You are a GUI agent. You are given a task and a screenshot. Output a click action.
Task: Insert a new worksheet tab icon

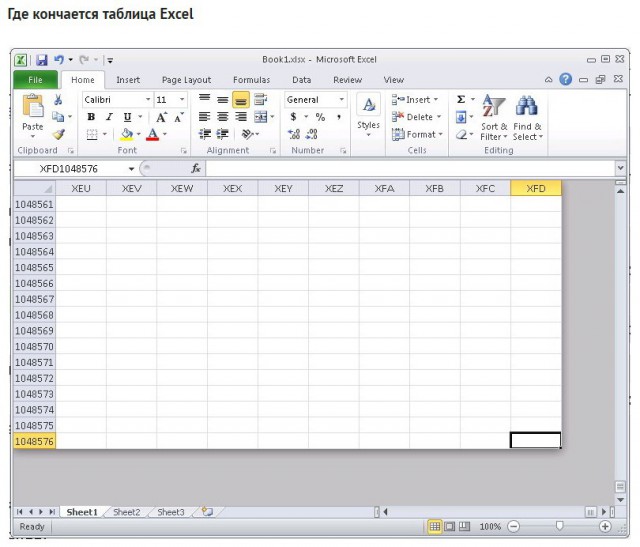pos(208,512)
